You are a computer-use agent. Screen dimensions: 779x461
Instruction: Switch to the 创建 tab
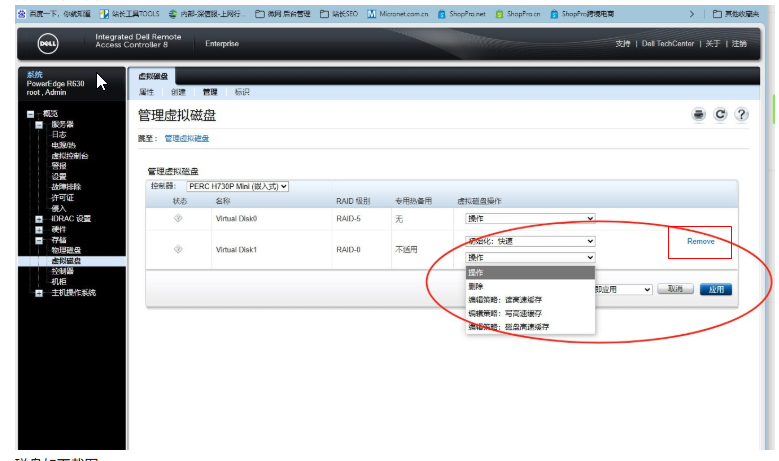(x=178, y=92)
